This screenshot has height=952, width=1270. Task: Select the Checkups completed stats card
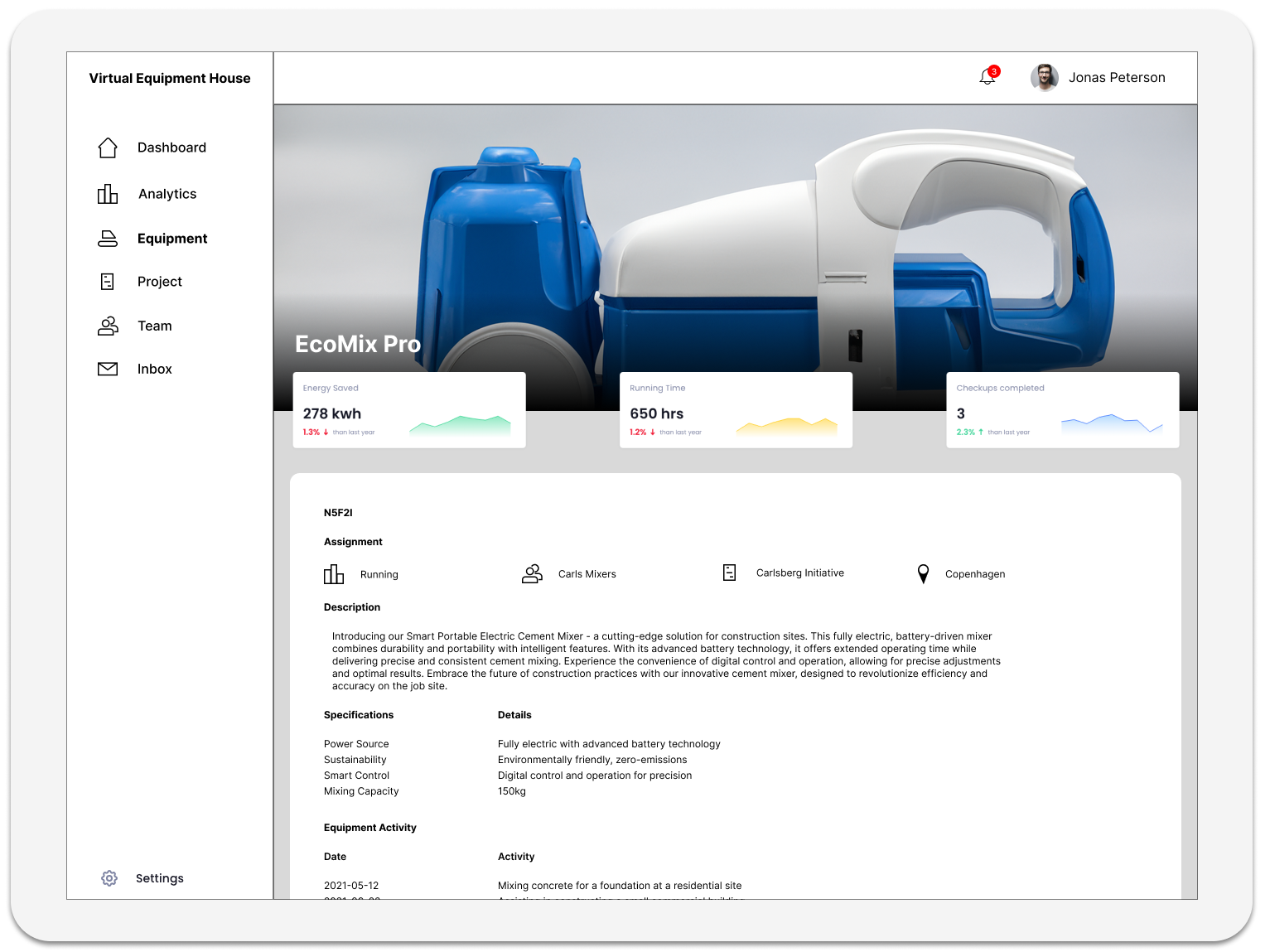pyautogui.click(x=1062, y=410)
